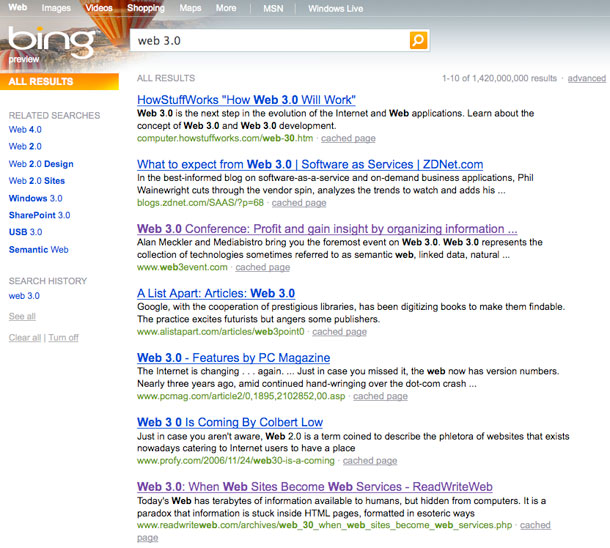Image resolution: width=610 pixels, height=548 pixels.
Task: Open the MSN link
Action: click(273, 8)
